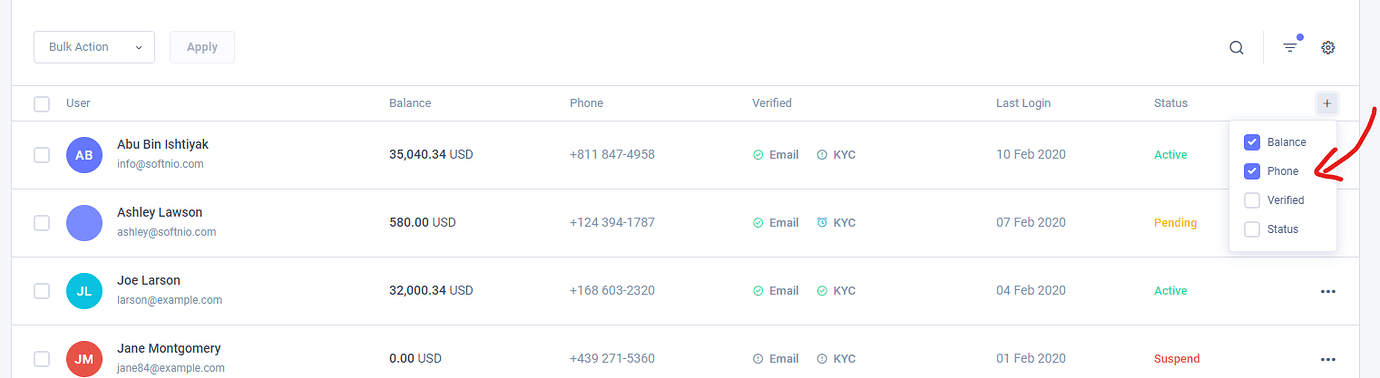Click the JL avatar circle
The image size is (1380, 378).
coord(84,291)
